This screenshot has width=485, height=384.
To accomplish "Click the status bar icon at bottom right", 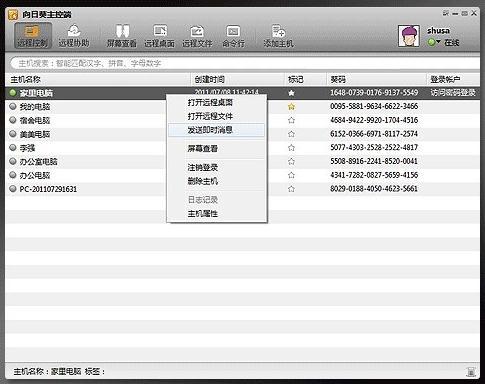I will [x=471, y=372].
